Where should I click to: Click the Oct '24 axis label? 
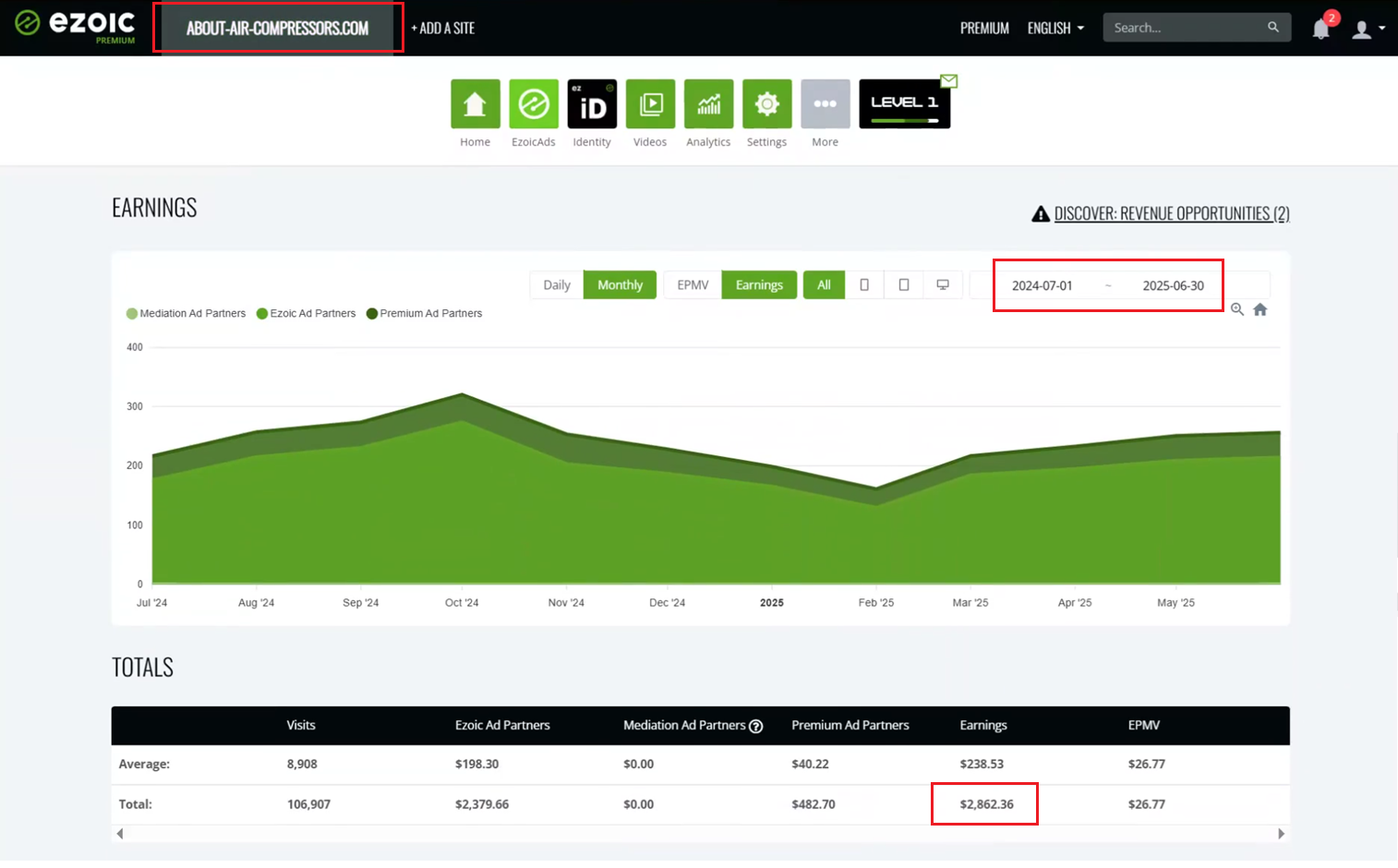[462, 602]
